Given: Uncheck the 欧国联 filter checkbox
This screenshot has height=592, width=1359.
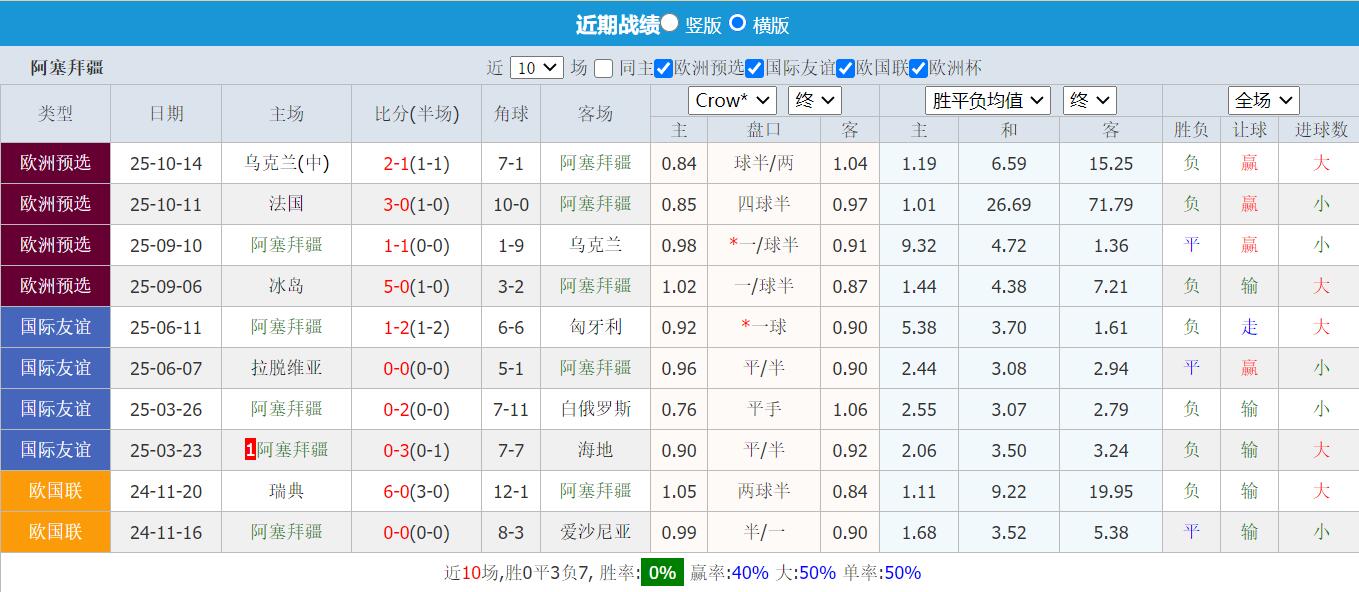Looking at the screenshot, I should 846,68.
